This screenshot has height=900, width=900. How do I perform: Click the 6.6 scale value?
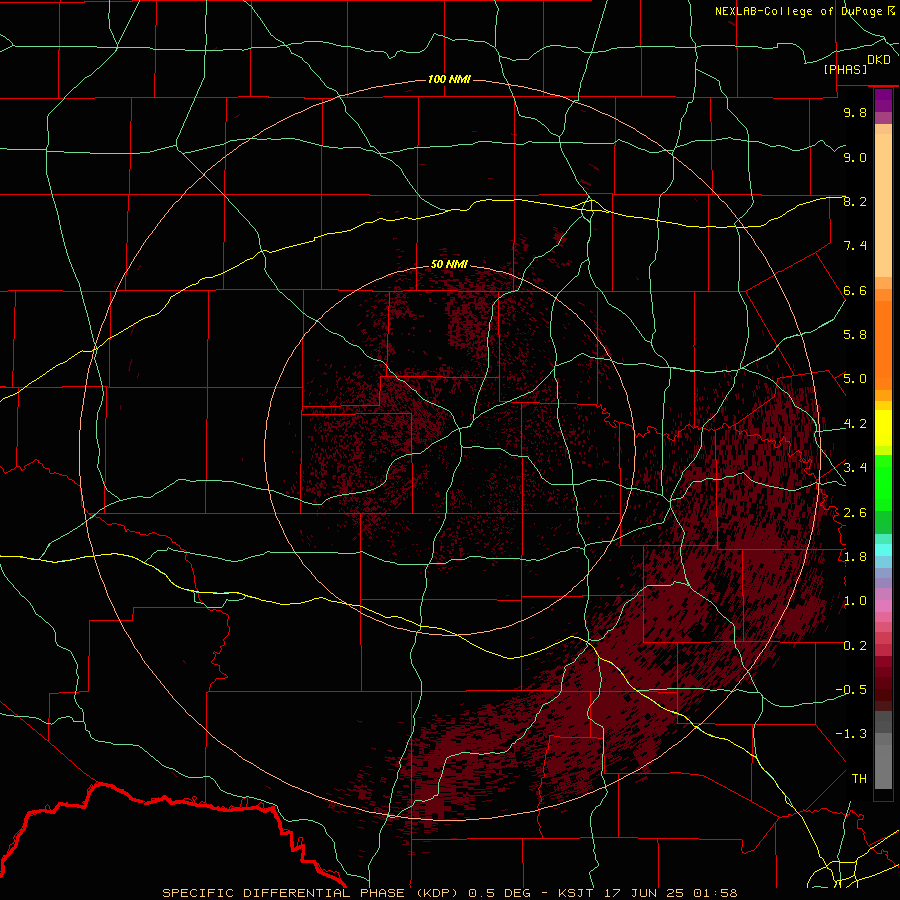click(855, 290)
